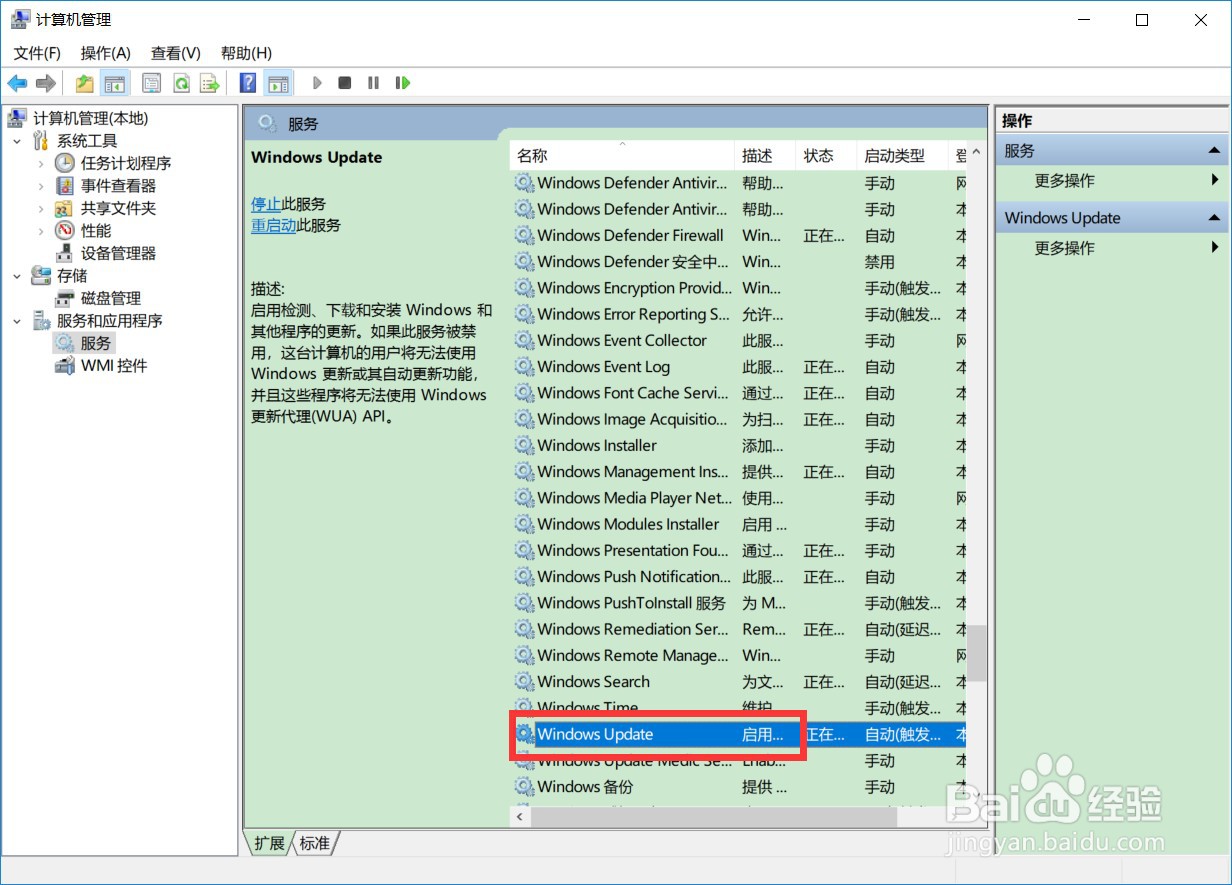1232x885 pixels.
Task: Select 计算机管理(本地) root node
Action: [x=90, y=118]
